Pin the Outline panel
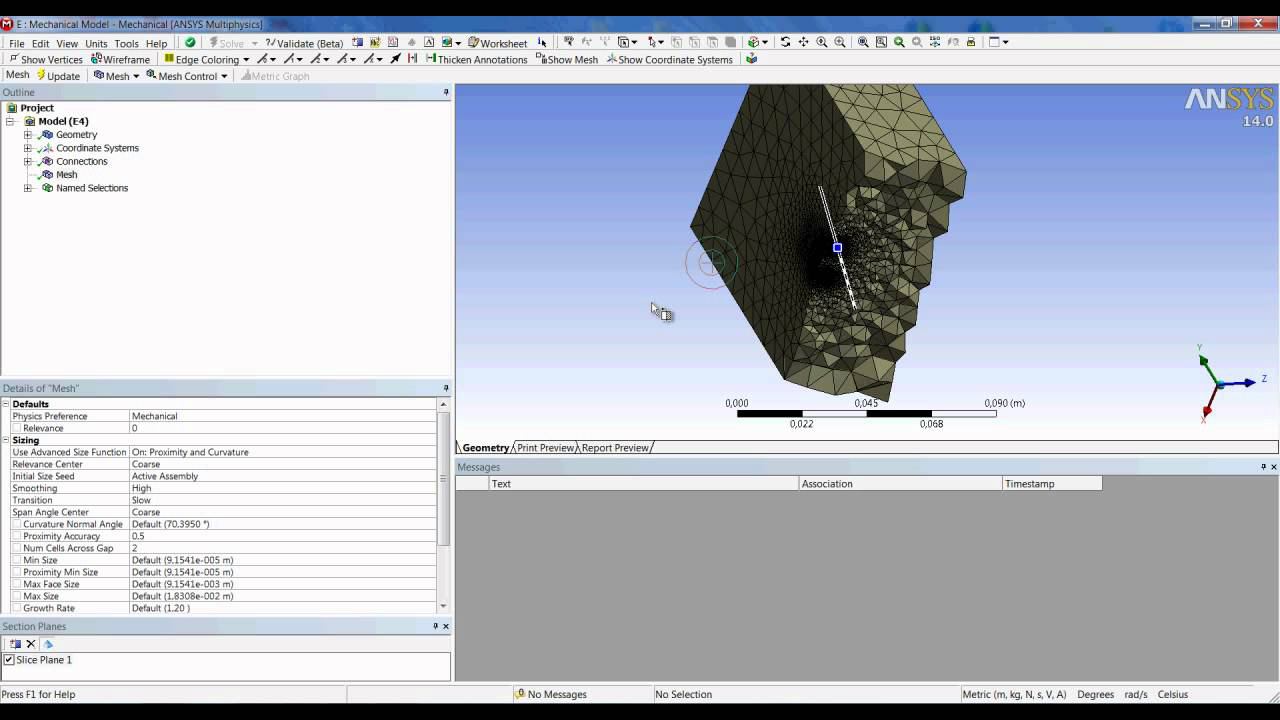Screen dimensions: 1280x720 (446, 92)
